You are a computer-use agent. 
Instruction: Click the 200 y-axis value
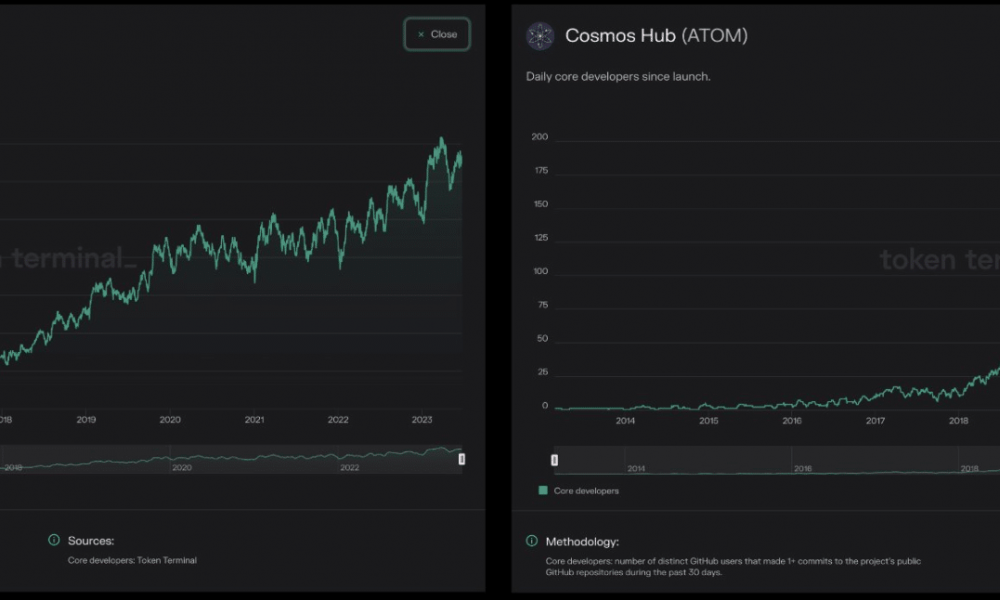540,137
